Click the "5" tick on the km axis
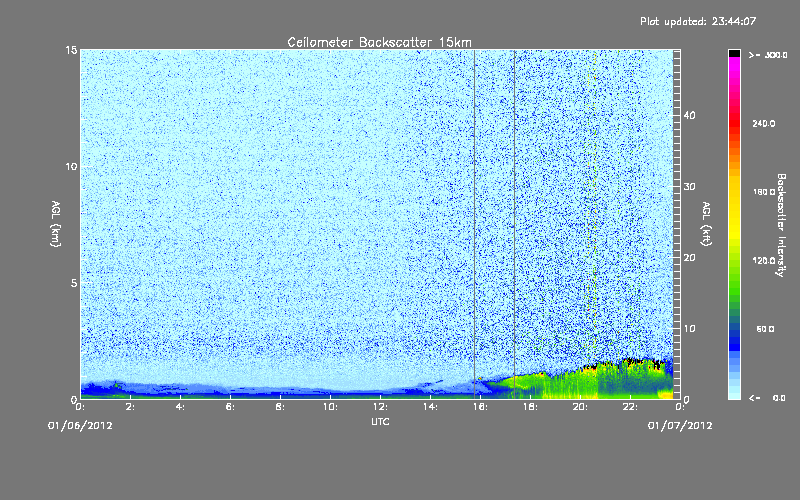 coord(74,283)
